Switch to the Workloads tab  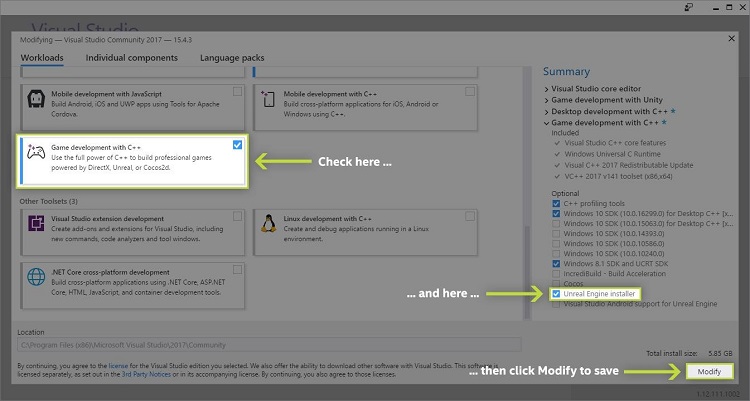(x=42, y=58)
